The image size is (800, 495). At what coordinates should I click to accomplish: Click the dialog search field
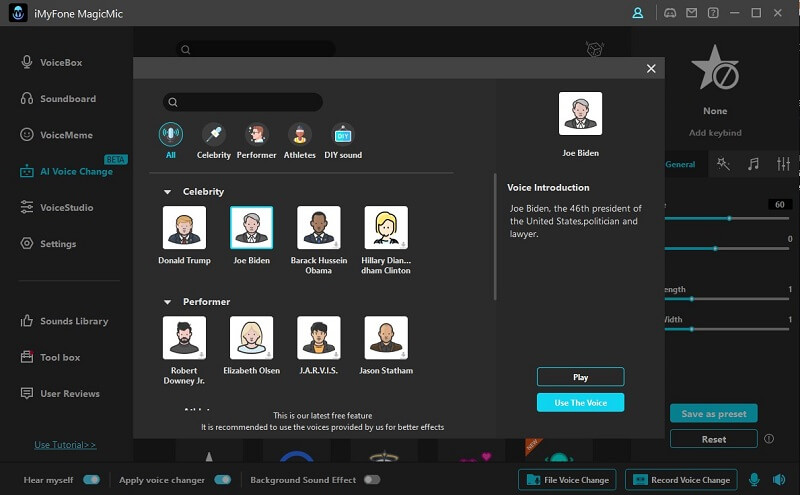click(x=243, y=102)
